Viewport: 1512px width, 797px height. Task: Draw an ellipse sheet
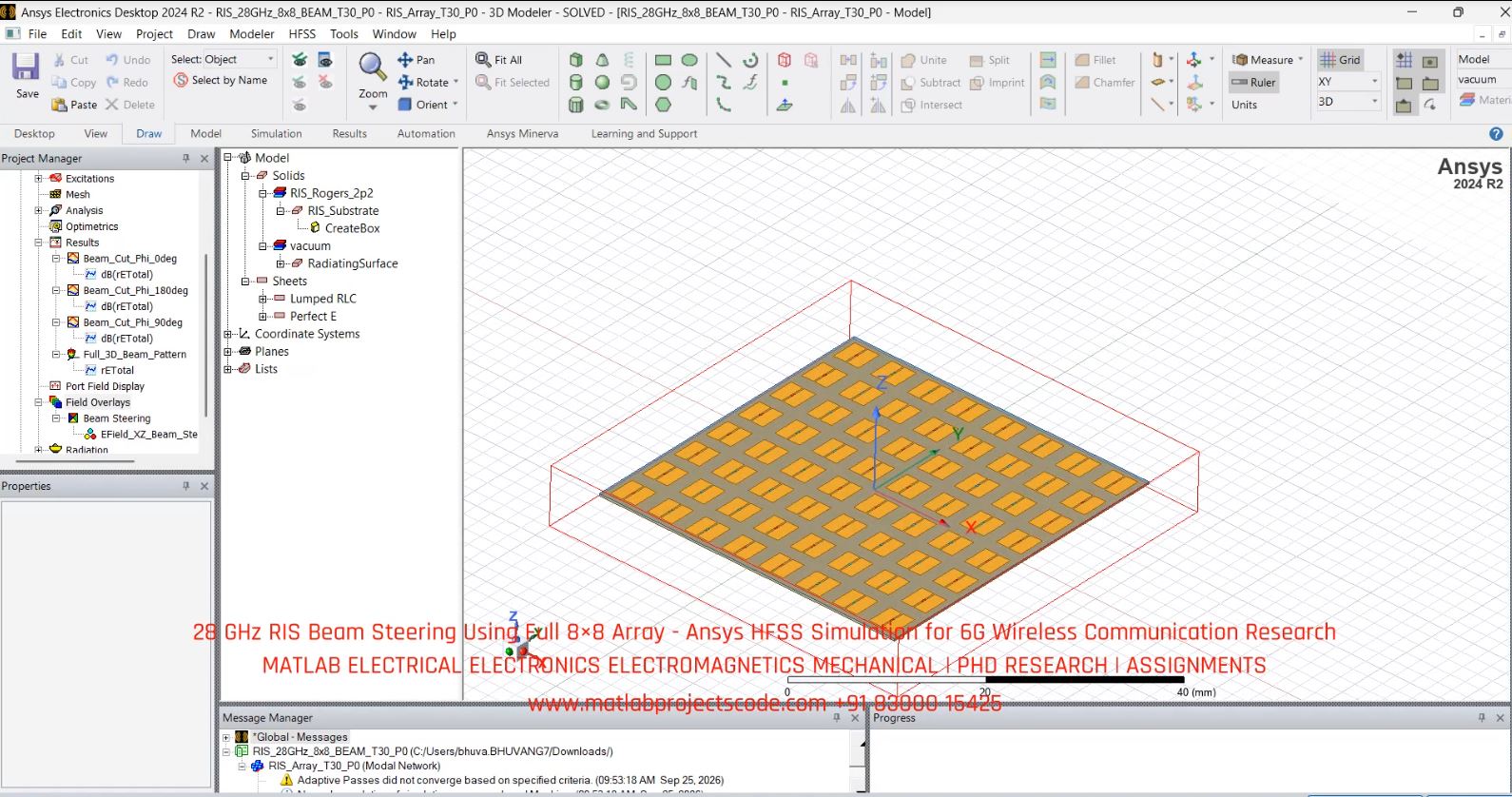pos(689,59)
